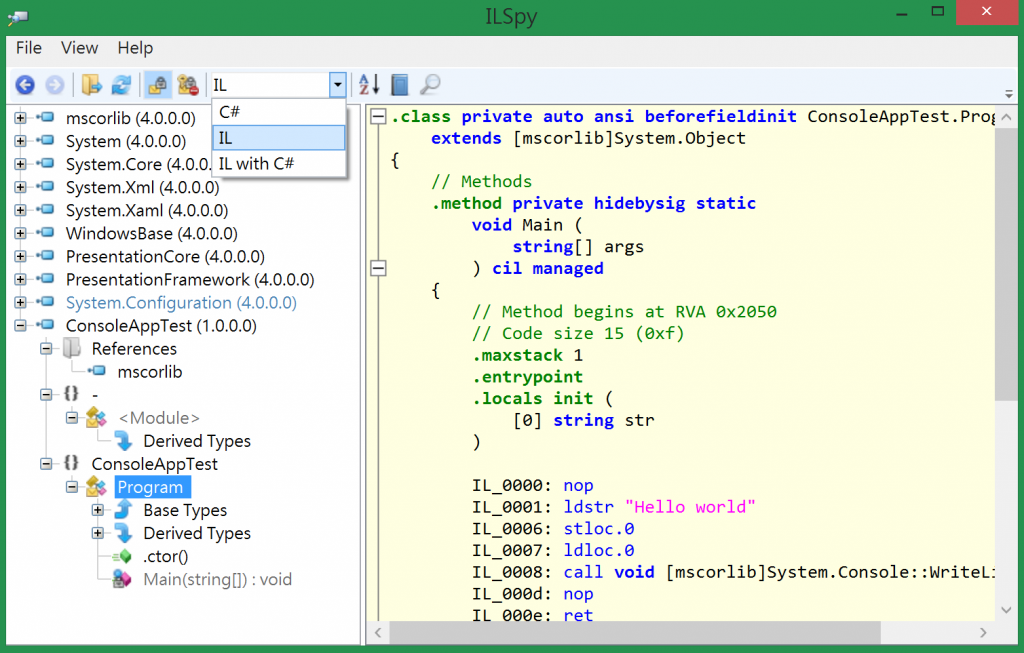
Task: Expand the PresentationFramework assembly node
Action: 20,279
